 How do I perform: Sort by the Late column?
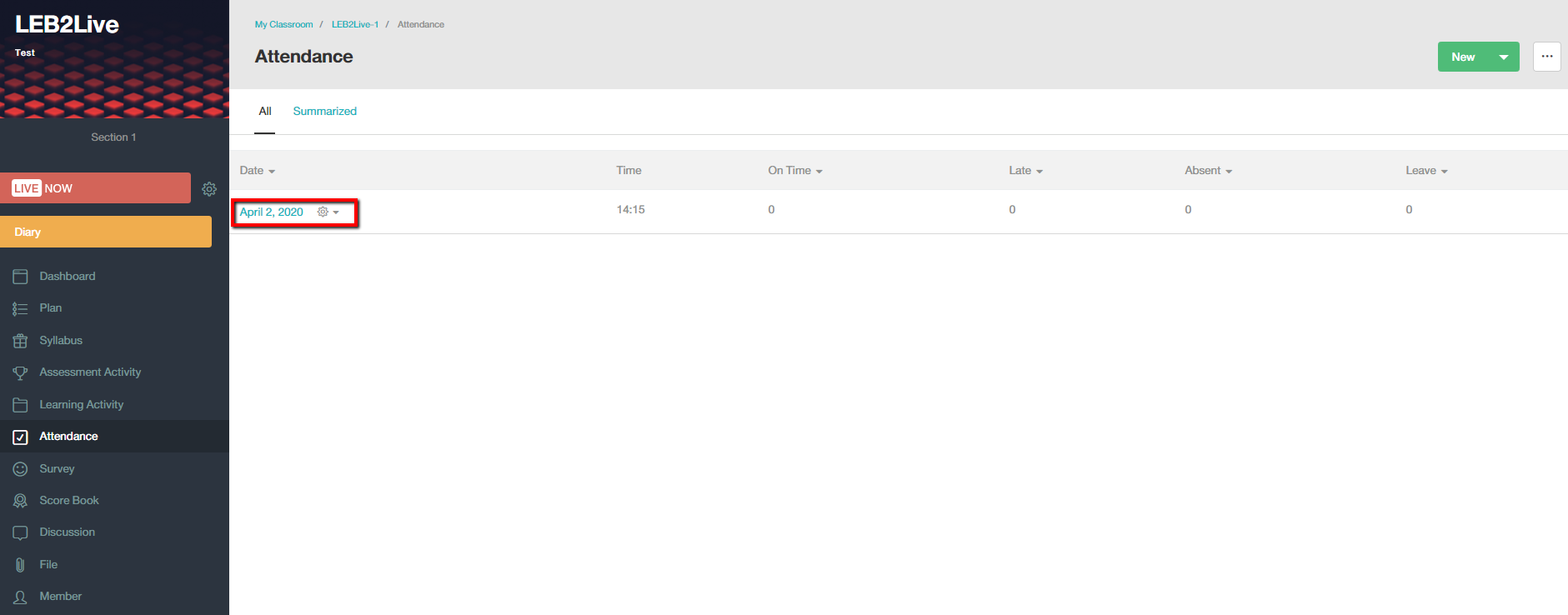(1025, 171)
